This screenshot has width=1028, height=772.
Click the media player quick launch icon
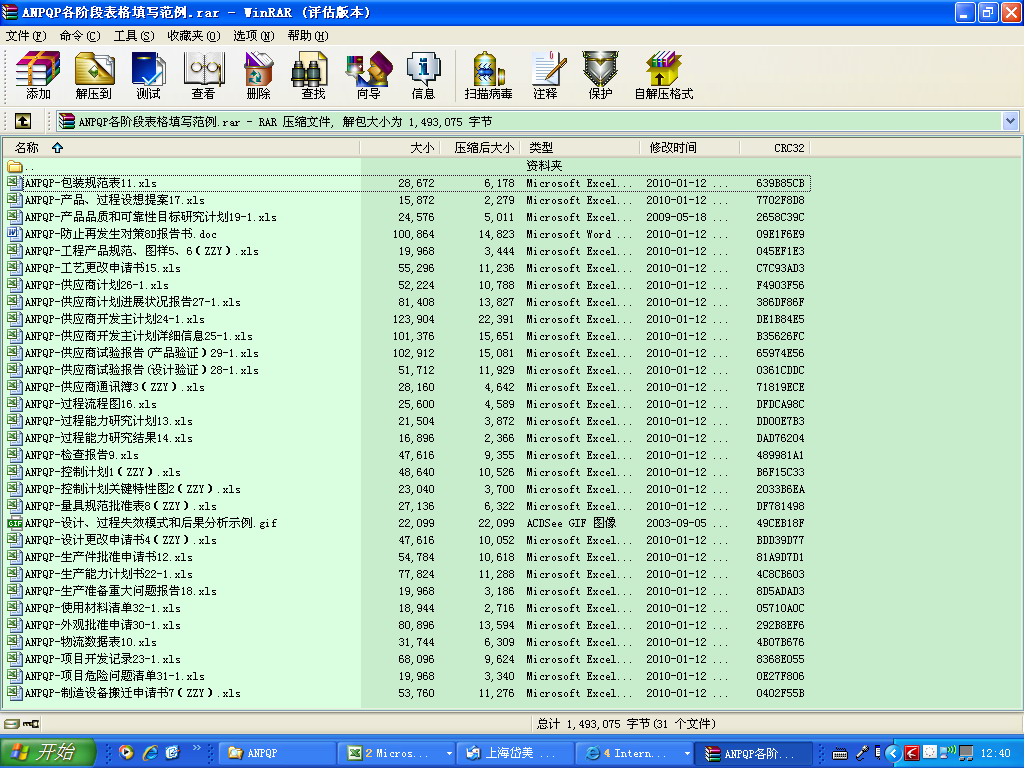pos(127,753)
